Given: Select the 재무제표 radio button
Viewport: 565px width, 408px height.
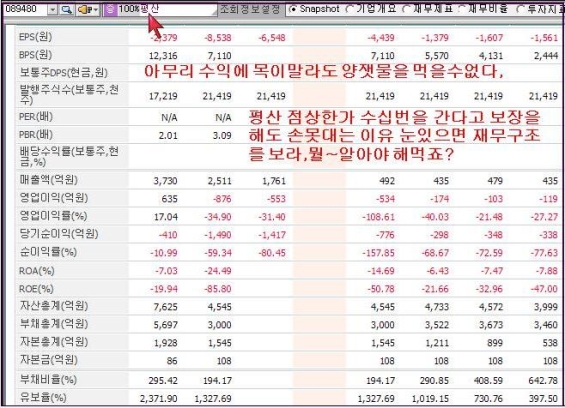Looking at the screenshot, I should tap(405, 9).
